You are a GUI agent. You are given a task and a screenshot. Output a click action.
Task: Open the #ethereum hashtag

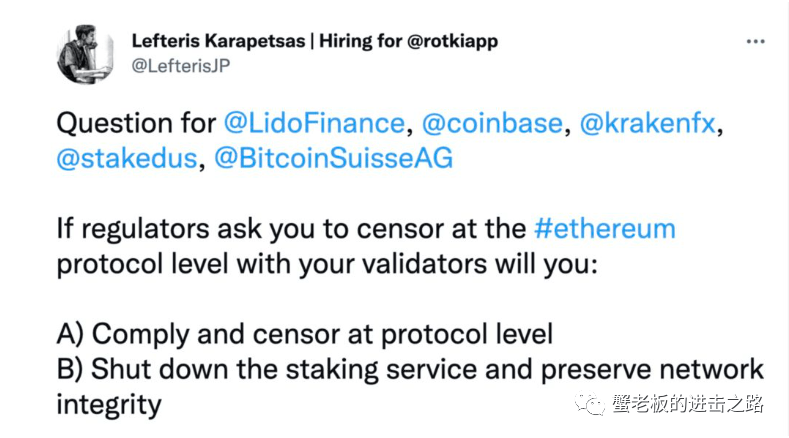pyautogui.click(x=604, y=229)
